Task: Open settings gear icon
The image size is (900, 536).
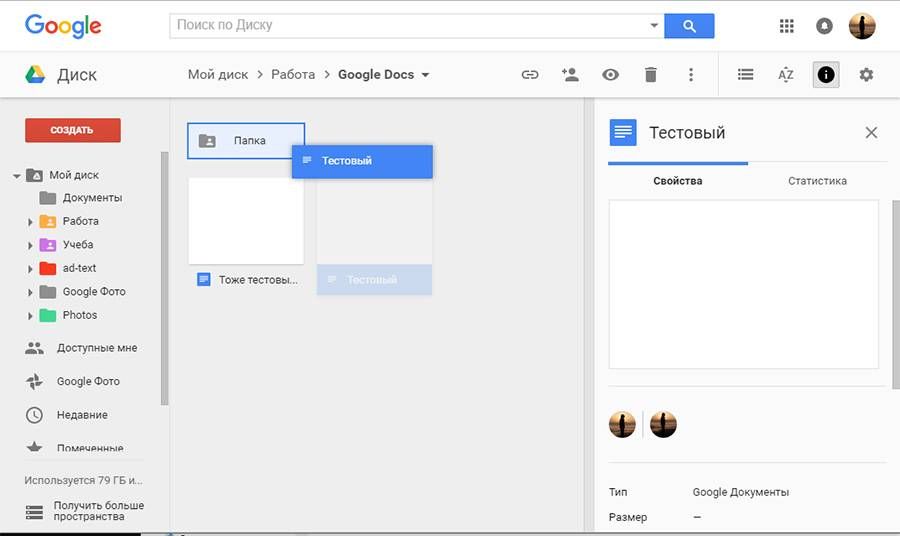Action: [x=866, y=75]
